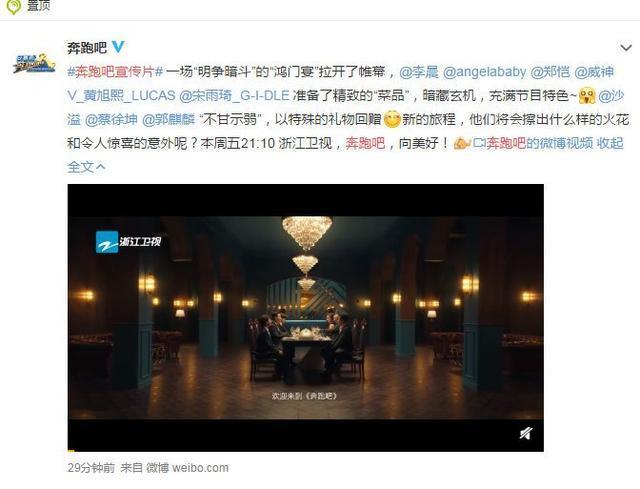
Task: Click the 浙江卫视 logo in the video
Action: (x=129, y=242)
